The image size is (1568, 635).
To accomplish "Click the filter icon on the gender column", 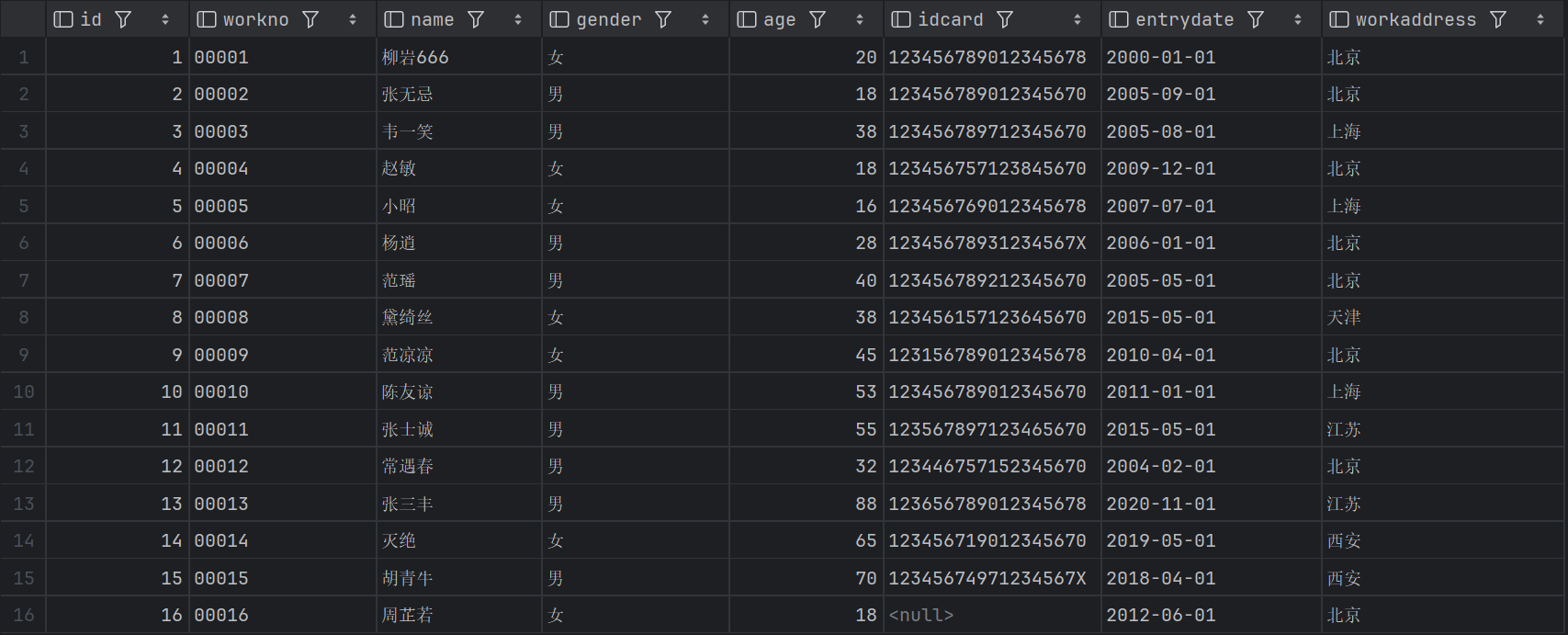I will 663,19.
